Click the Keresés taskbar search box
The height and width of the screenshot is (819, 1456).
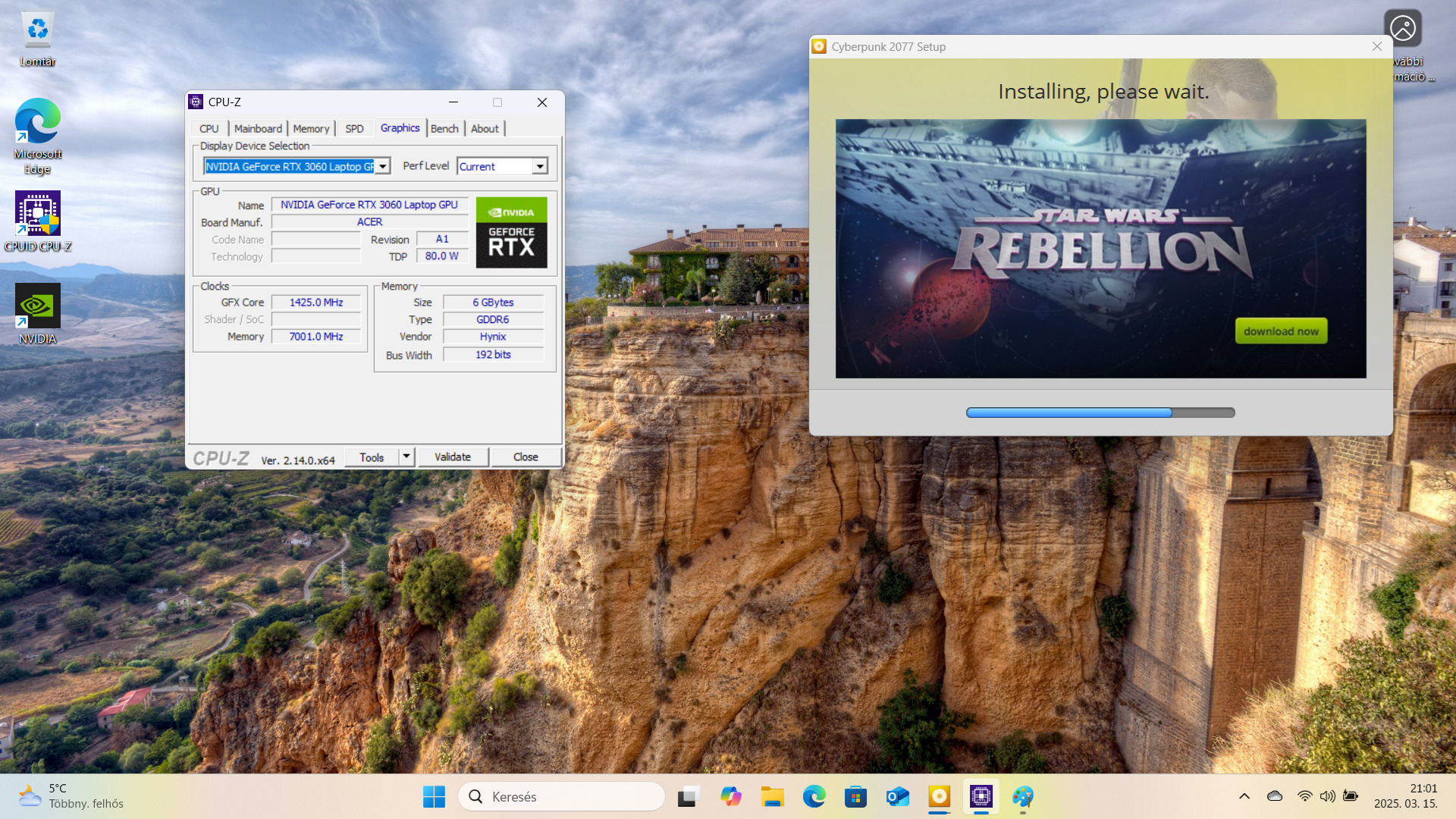561,796
